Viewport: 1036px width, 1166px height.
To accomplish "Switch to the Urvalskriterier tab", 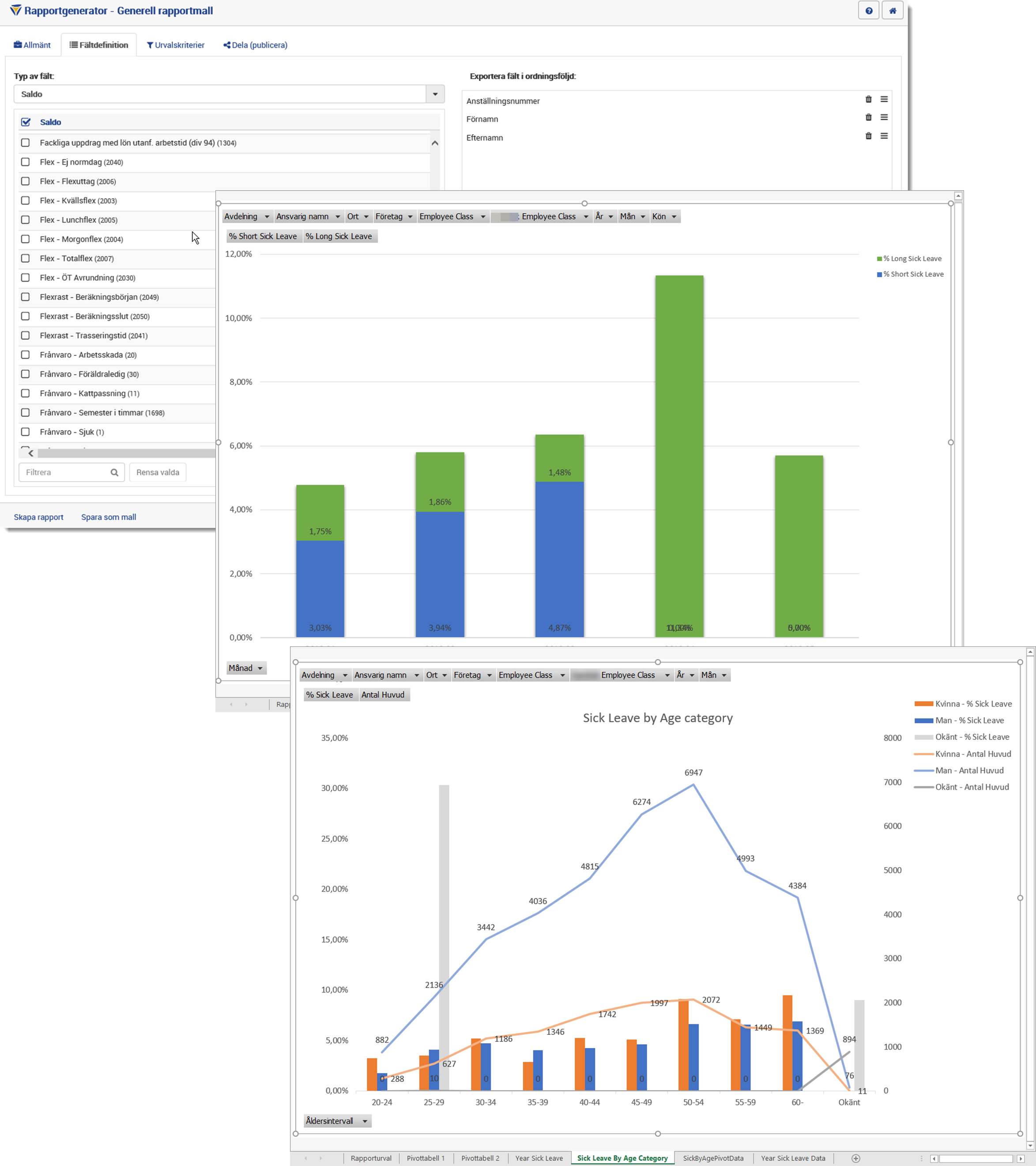I will click(176, 45).
